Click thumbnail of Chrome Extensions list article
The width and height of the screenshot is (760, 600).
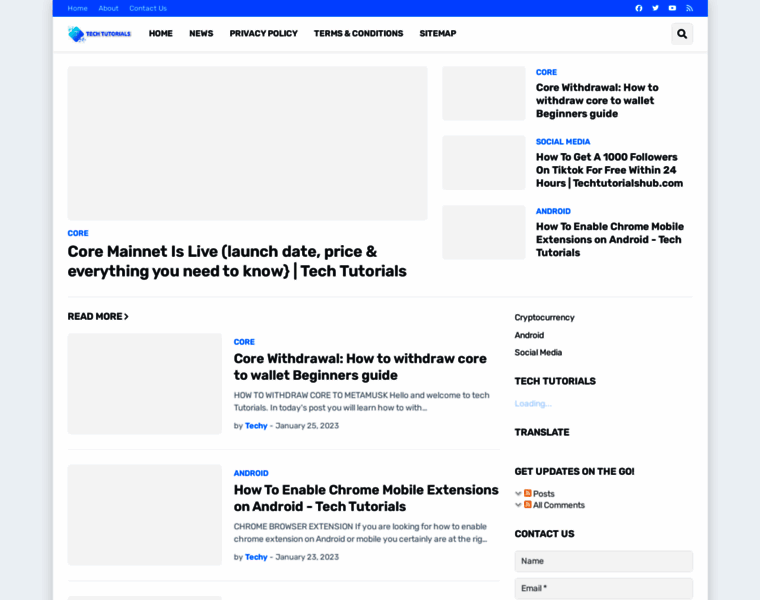pyautogui.click(x=144, y=515)
